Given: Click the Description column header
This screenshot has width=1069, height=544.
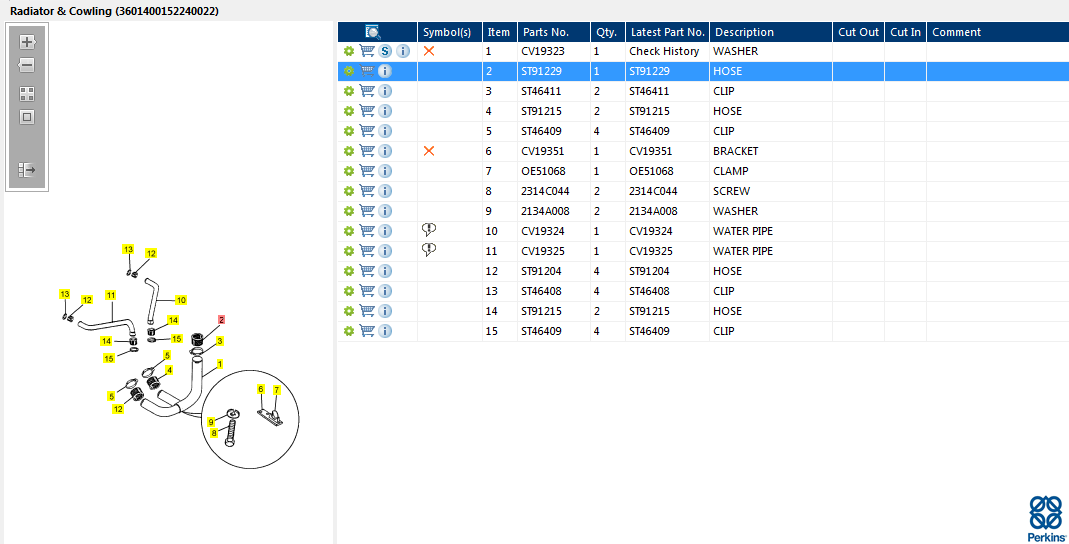Looking at the screenshot, I should tap(744, 32).
